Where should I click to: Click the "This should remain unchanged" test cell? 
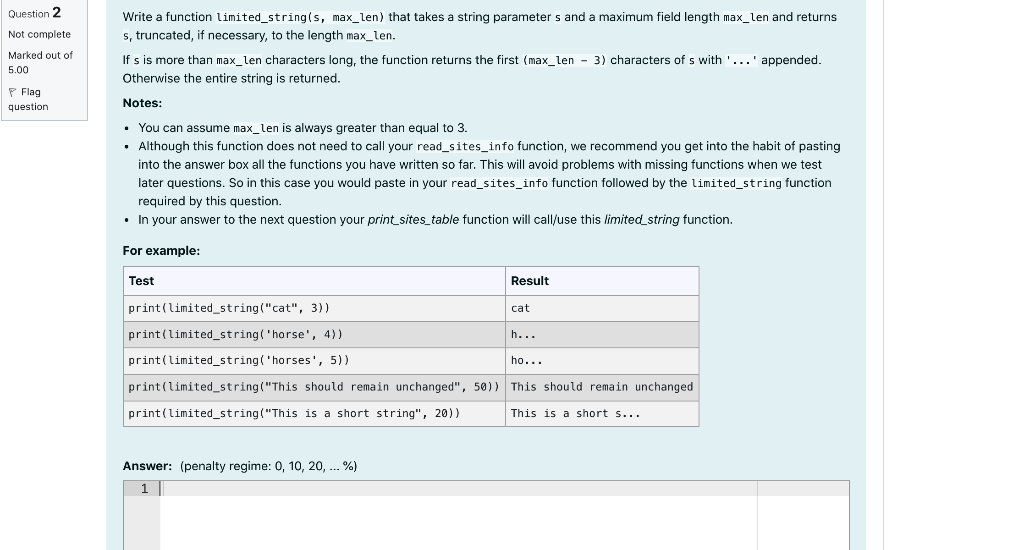(x=314, y=387)
